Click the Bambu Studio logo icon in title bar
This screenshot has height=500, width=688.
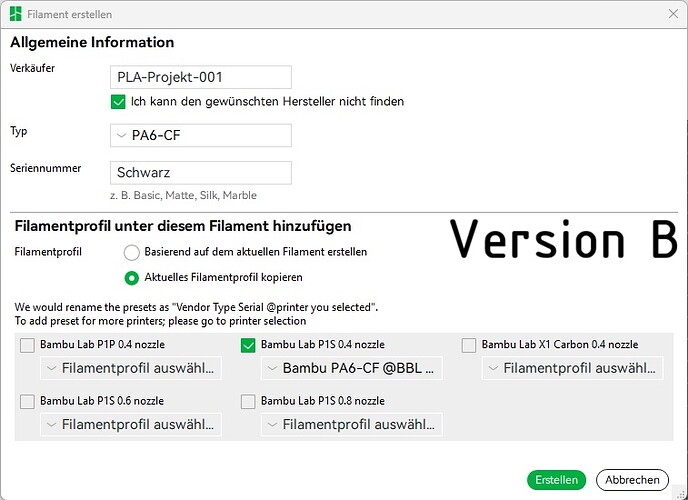[x=15, y=14]
